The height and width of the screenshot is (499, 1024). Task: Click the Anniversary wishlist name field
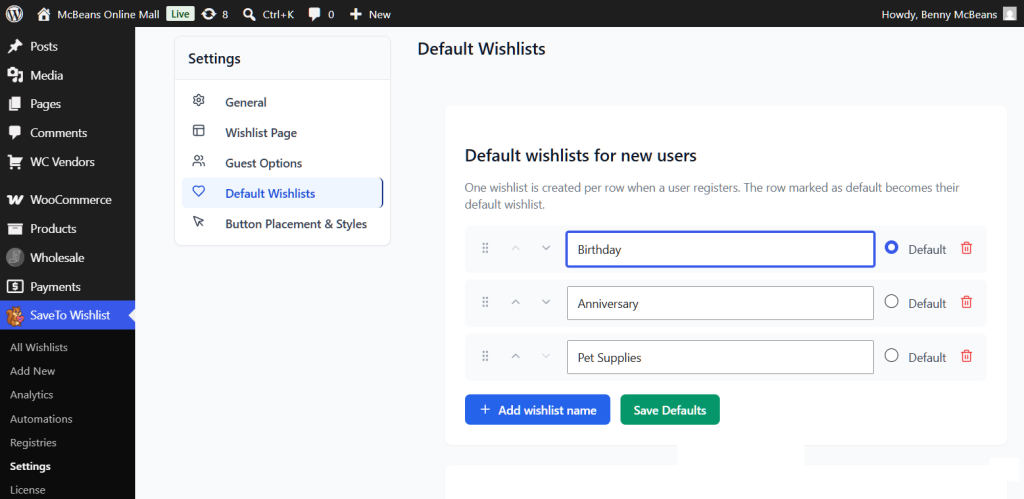[x=720, y=303]
